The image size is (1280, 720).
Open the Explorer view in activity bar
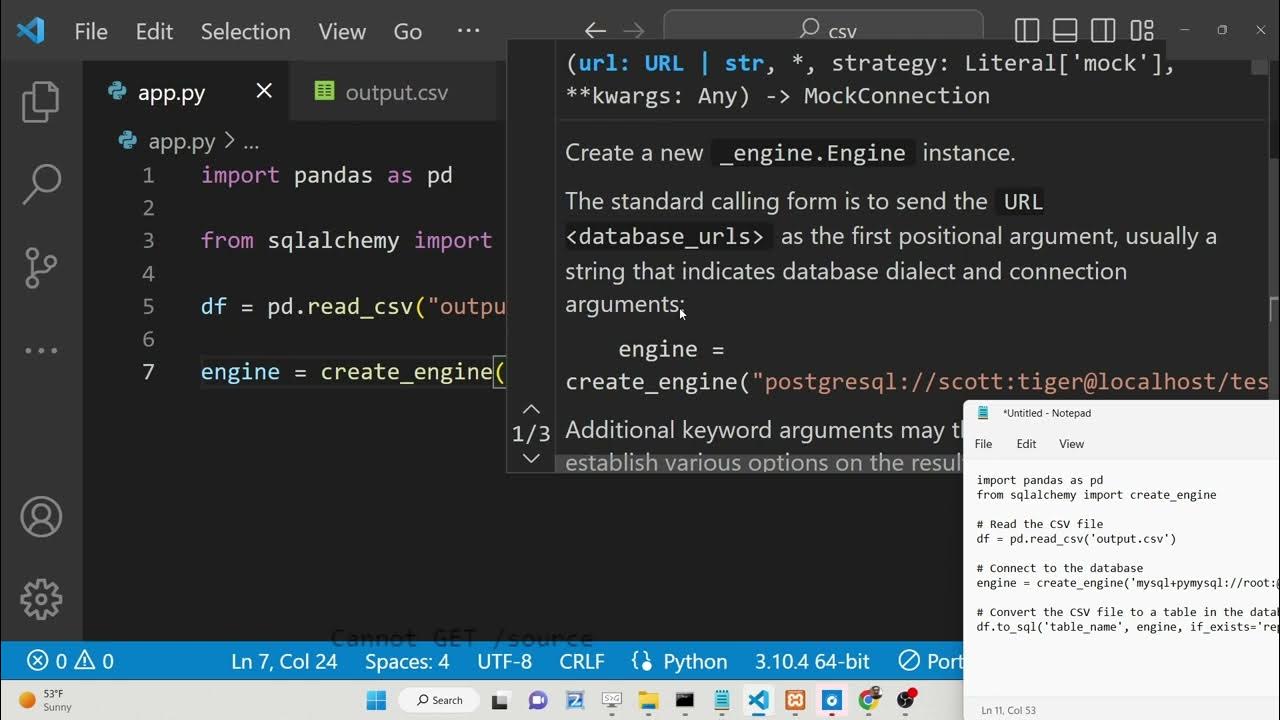point(41,101)
